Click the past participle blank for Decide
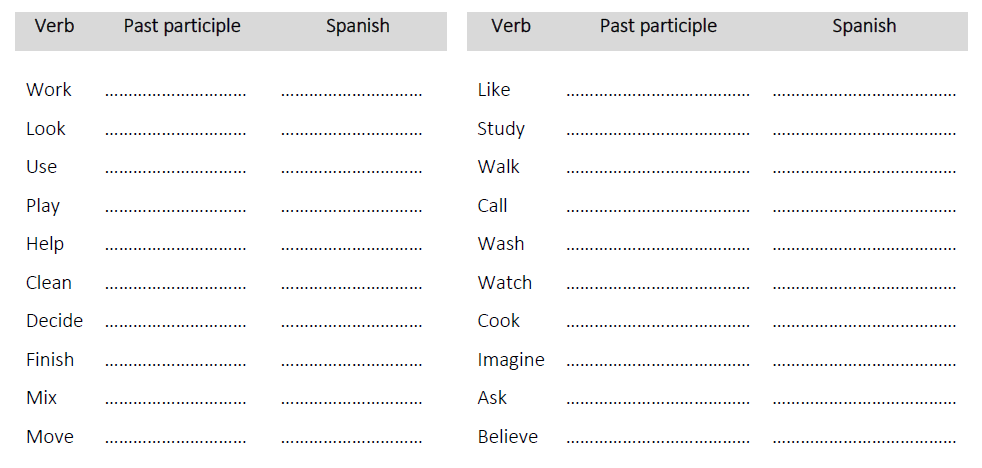 tap(175, 323)
